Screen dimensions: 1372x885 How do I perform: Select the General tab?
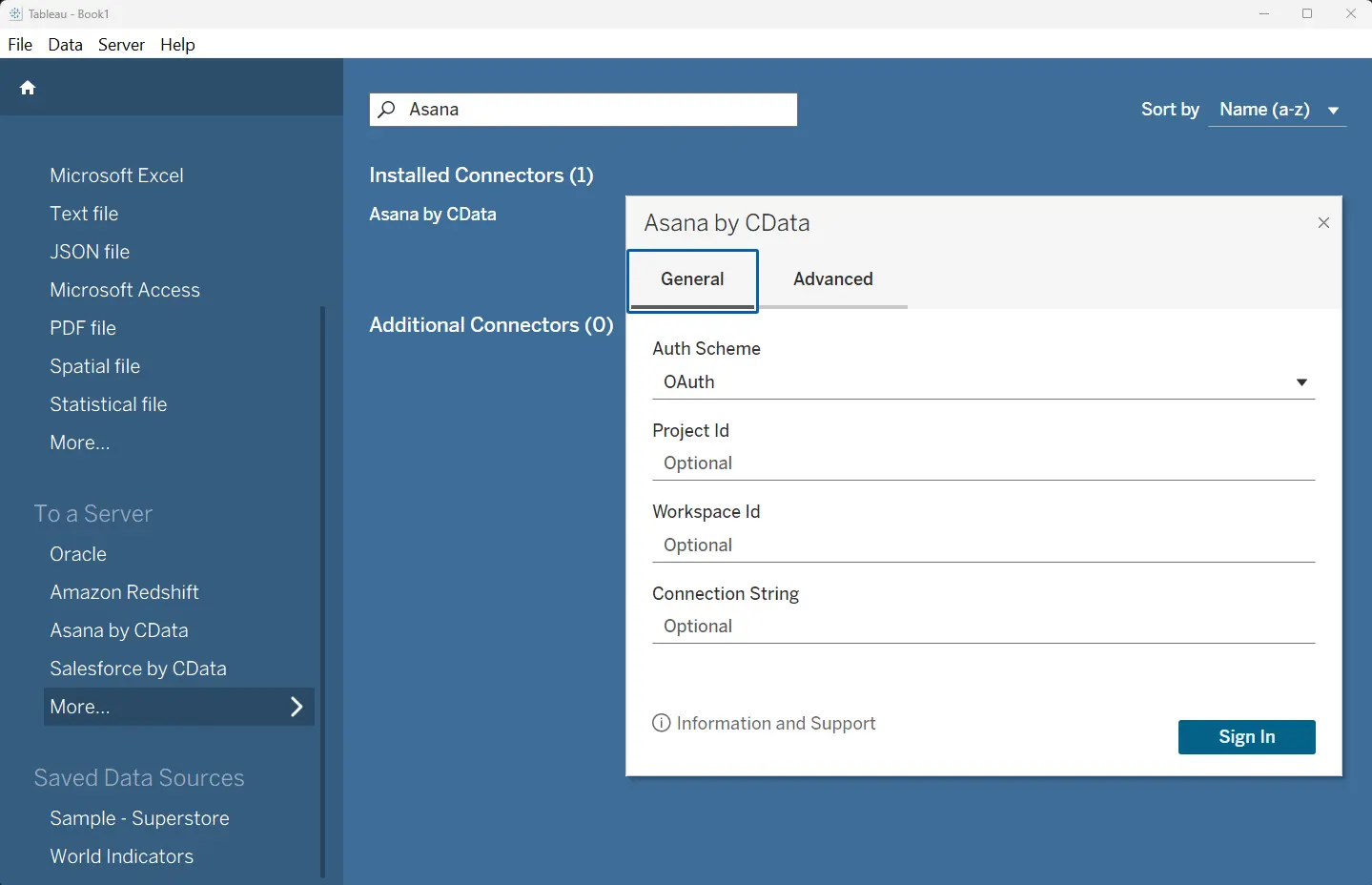692,278
